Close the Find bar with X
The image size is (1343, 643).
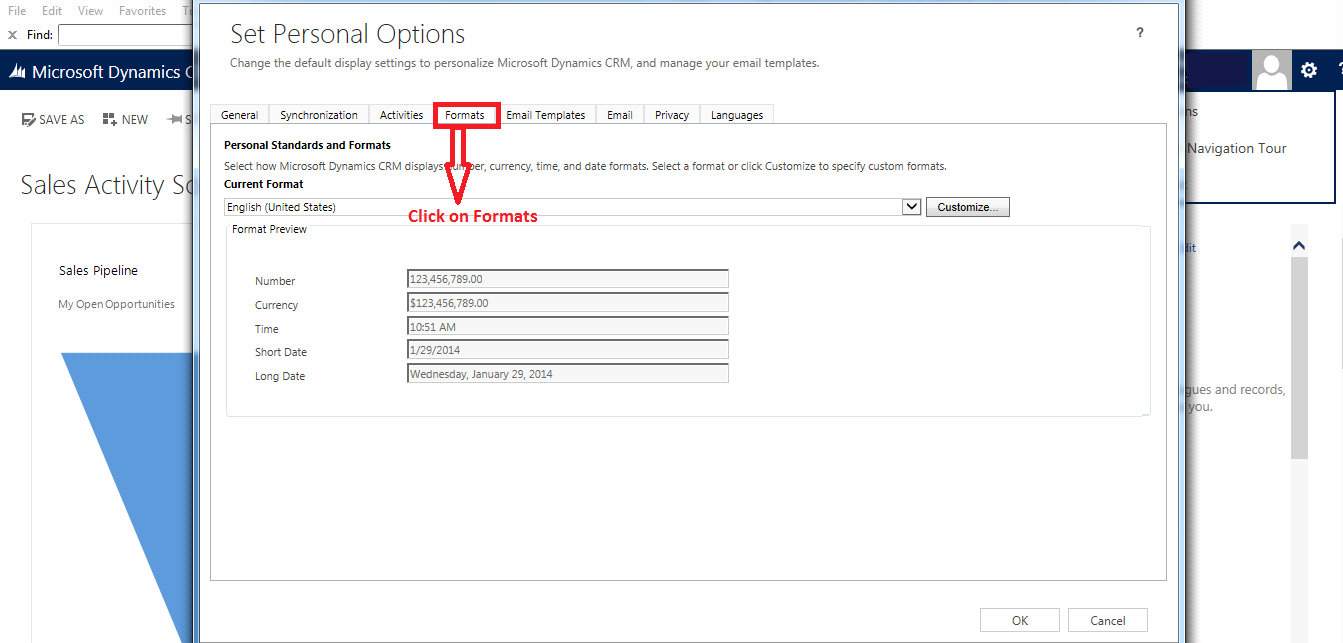click(x=13, y=35)
